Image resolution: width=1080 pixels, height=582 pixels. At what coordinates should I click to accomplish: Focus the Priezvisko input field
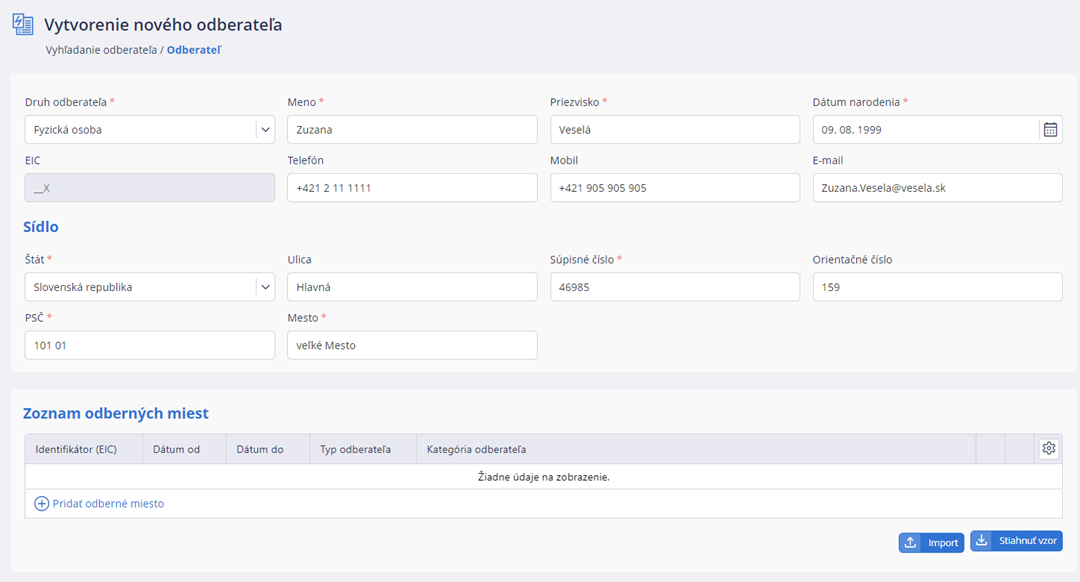(x=675, y=130)
